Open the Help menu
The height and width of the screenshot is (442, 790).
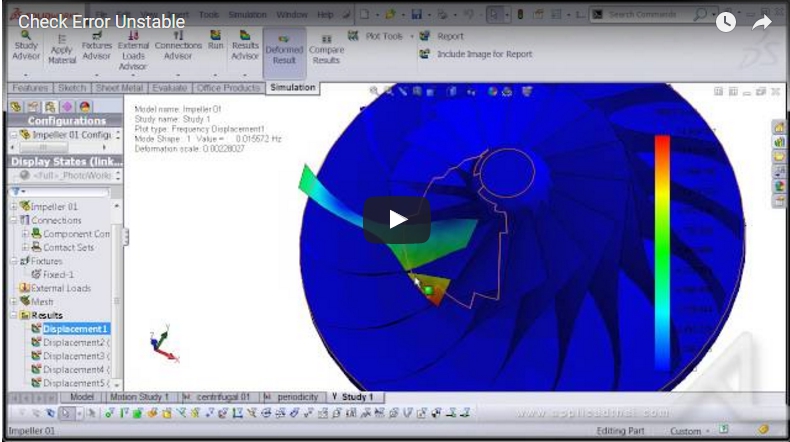(x=325, y=15)
